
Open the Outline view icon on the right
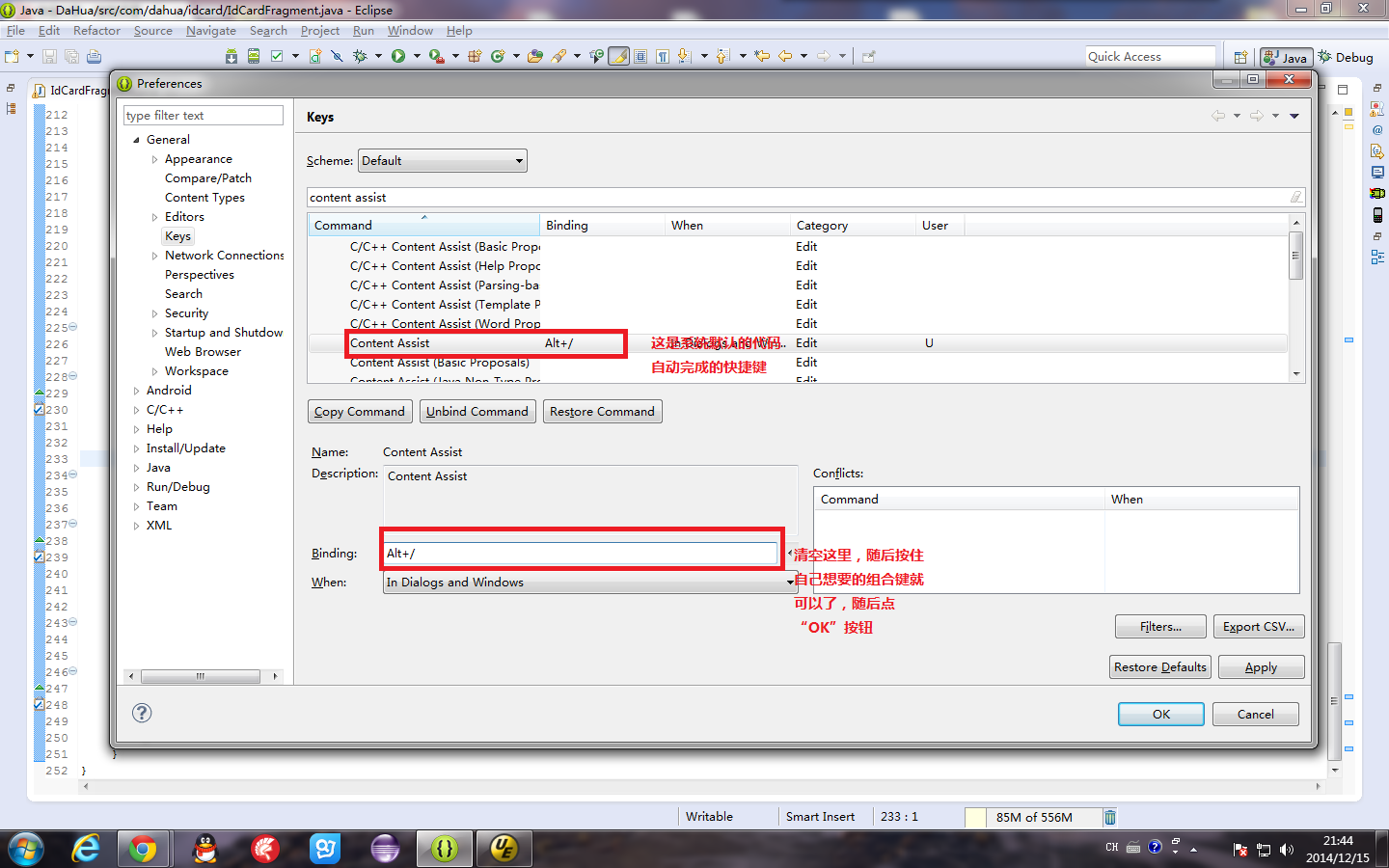click(1377, 257)
